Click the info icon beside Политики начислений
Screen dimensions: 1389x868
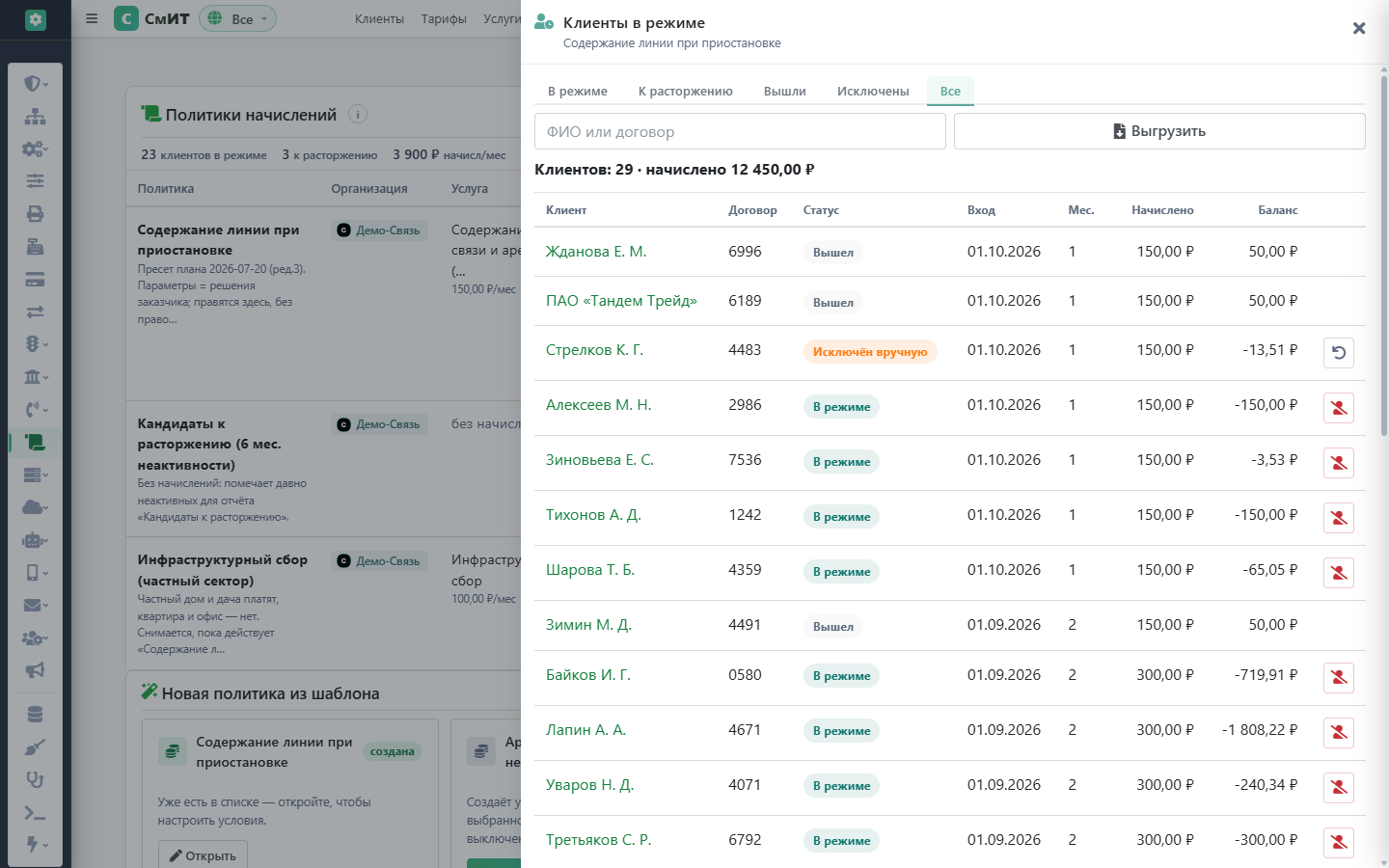[x=358, y=114]
